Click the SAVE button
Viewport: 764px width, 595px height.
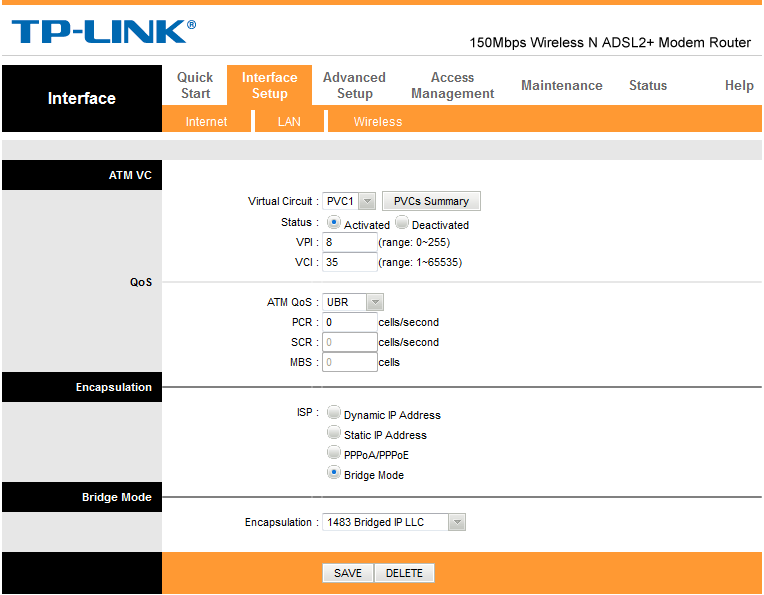[348, 573]
